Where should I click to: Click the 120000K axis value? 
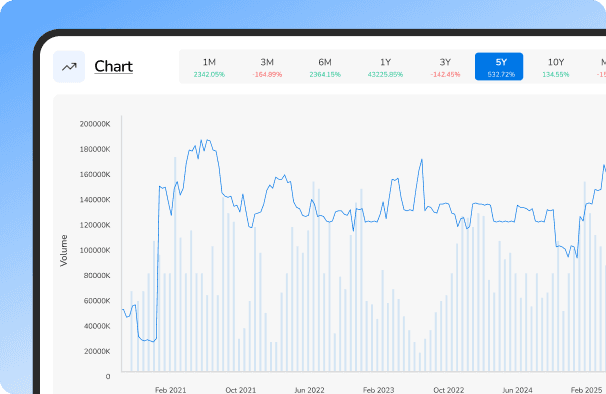95,225
